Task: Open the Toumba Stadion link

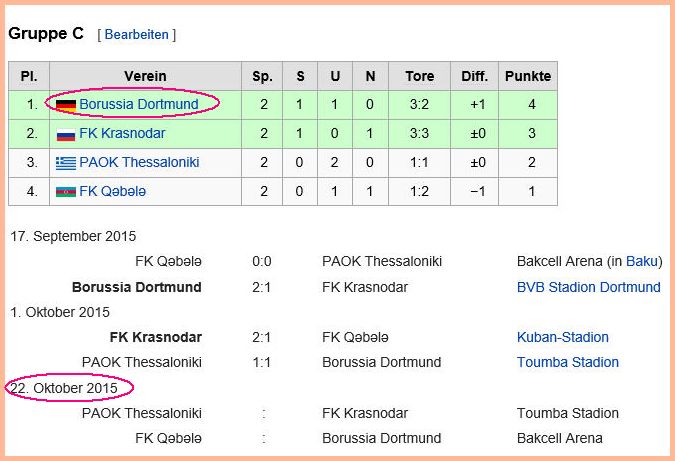Action: click(x=568, y=362)
